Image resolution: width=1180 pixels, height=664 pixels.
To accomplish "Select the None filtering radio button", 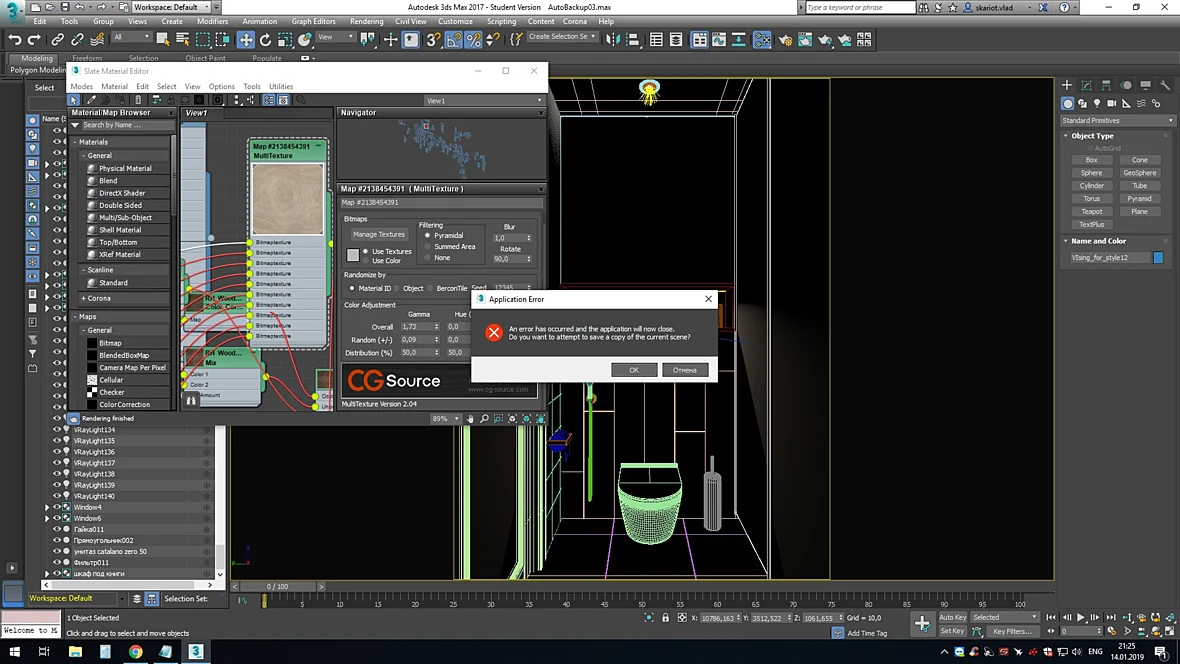I will tap(427, 257).
